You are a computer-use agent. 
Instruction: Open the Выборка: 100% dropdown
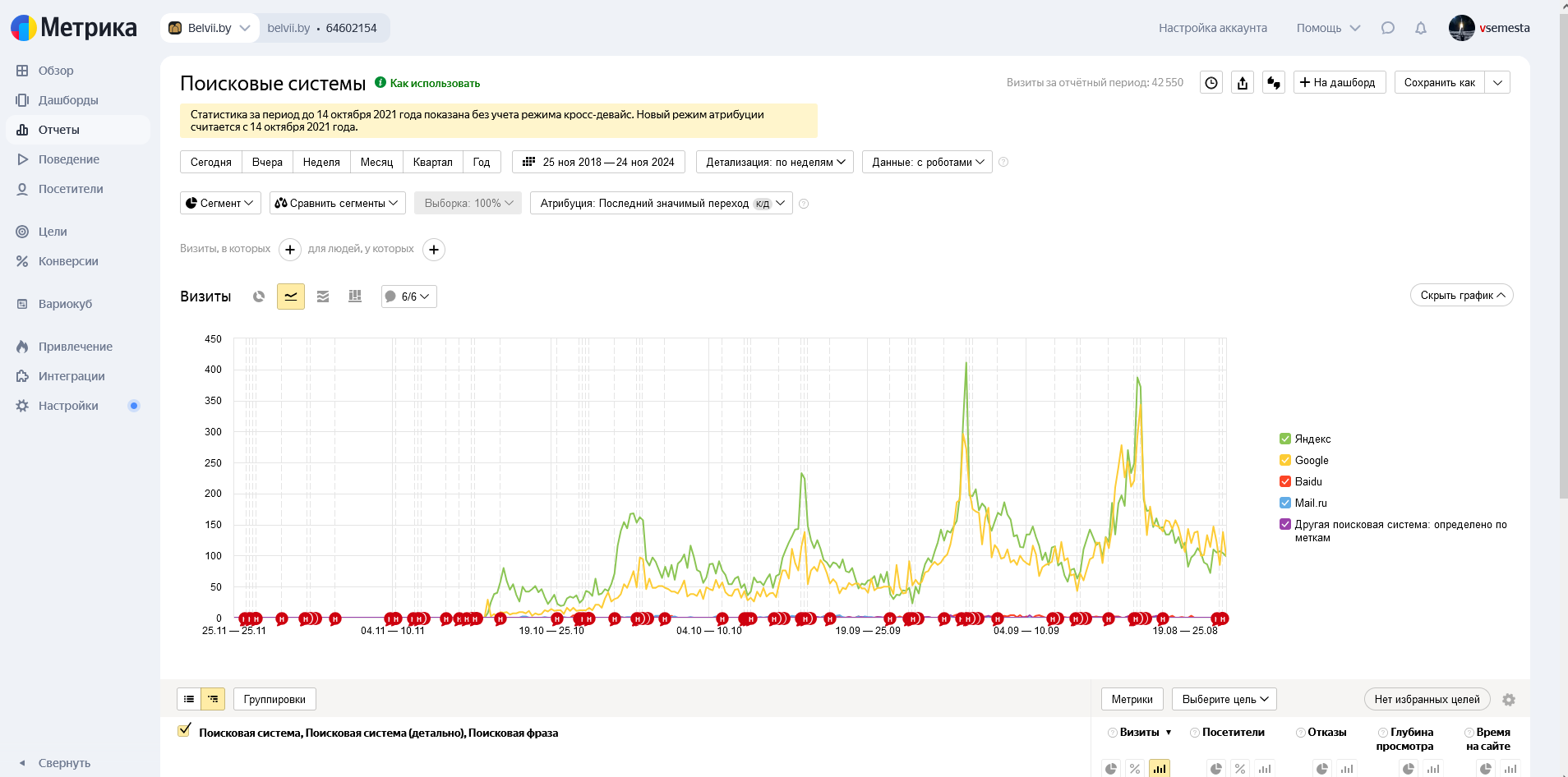468,203
